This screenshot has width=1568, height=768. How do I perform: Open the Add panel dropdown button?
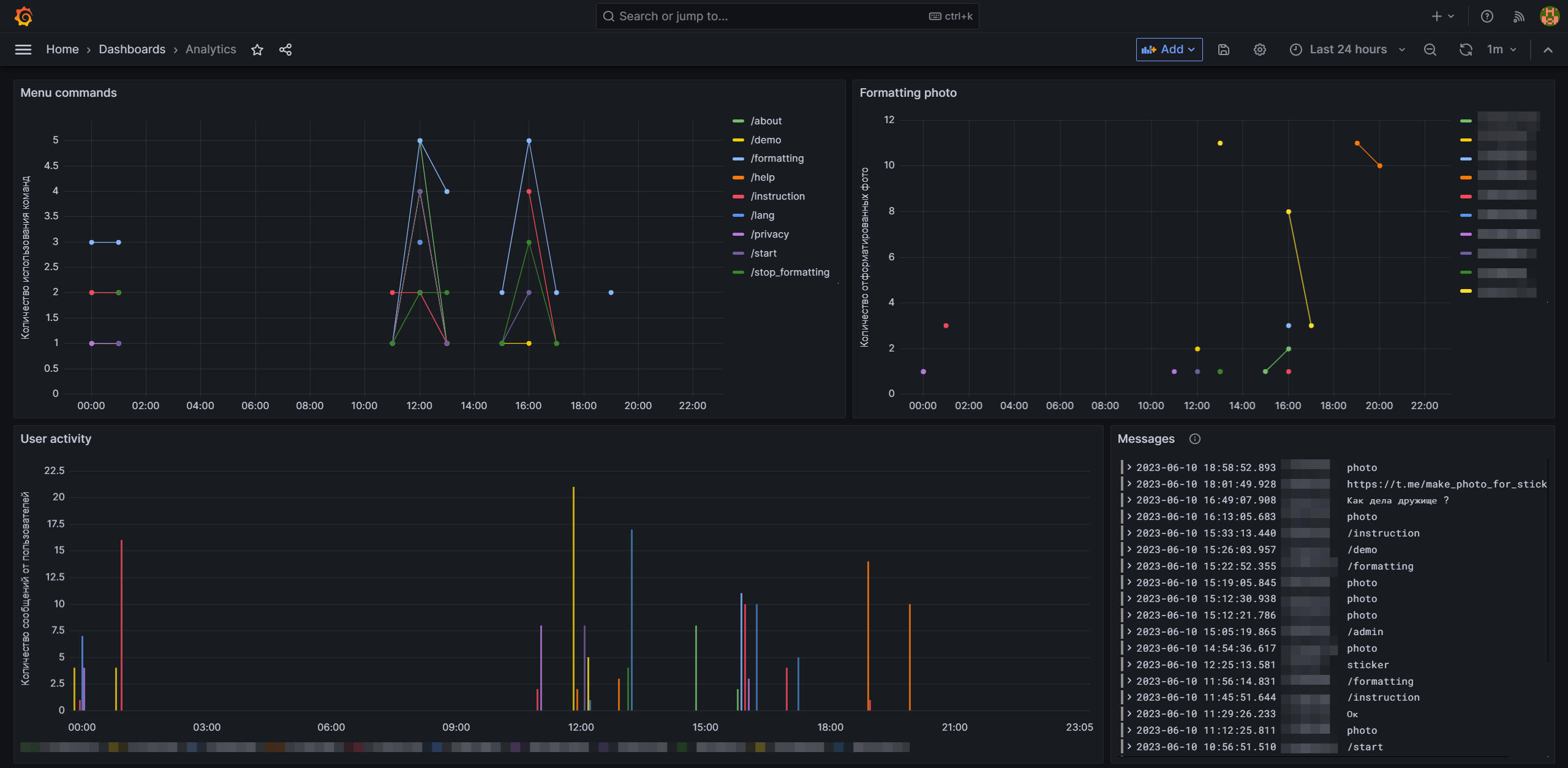tap(1169, 50)
